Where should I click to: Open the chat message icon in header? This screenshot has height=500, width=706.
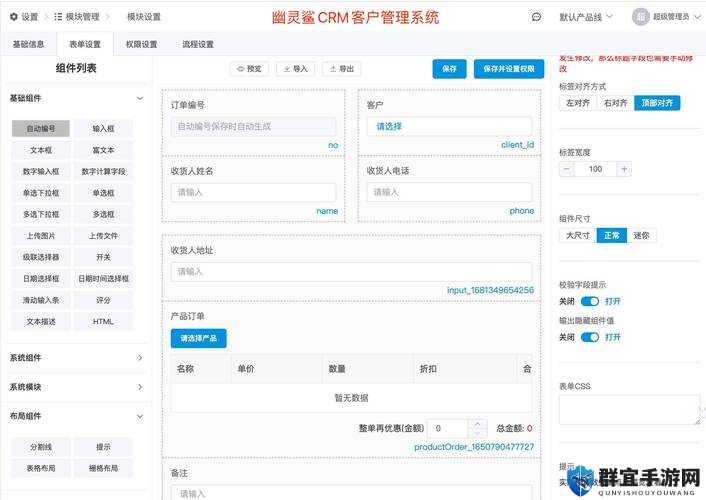536,17
